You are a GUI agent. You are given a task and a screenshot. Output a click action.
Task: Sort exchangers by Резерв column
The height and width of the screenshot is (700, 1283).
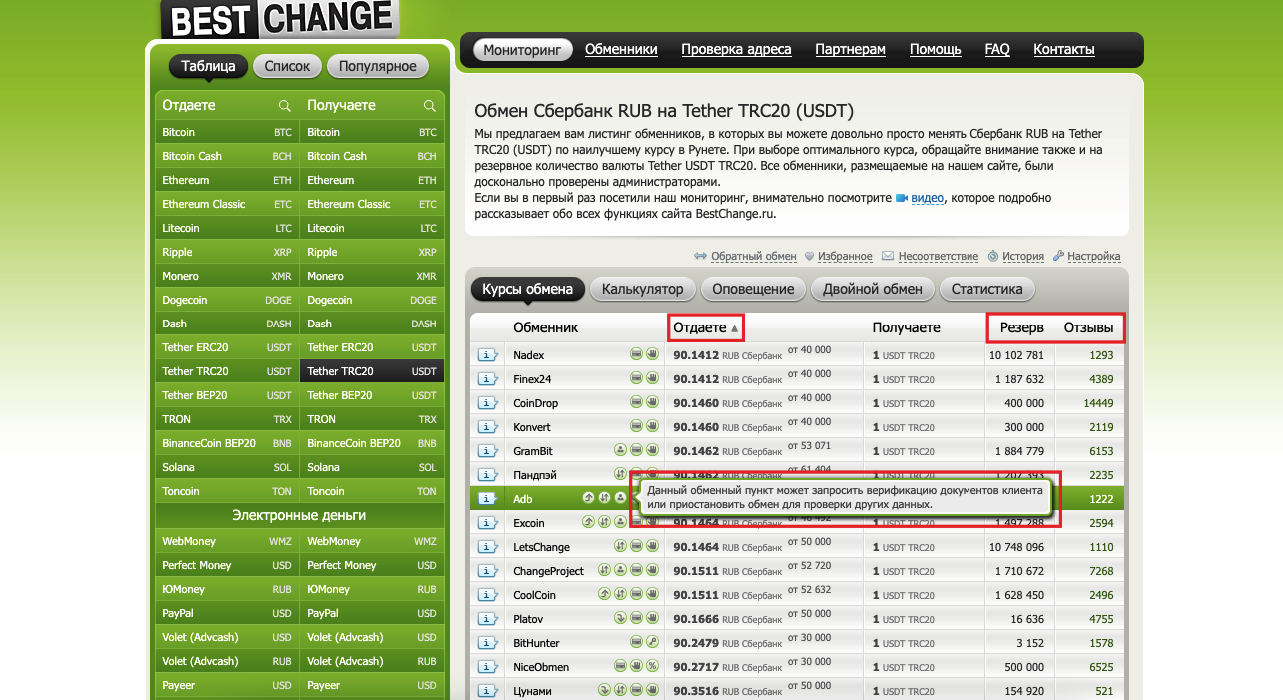1021,328
